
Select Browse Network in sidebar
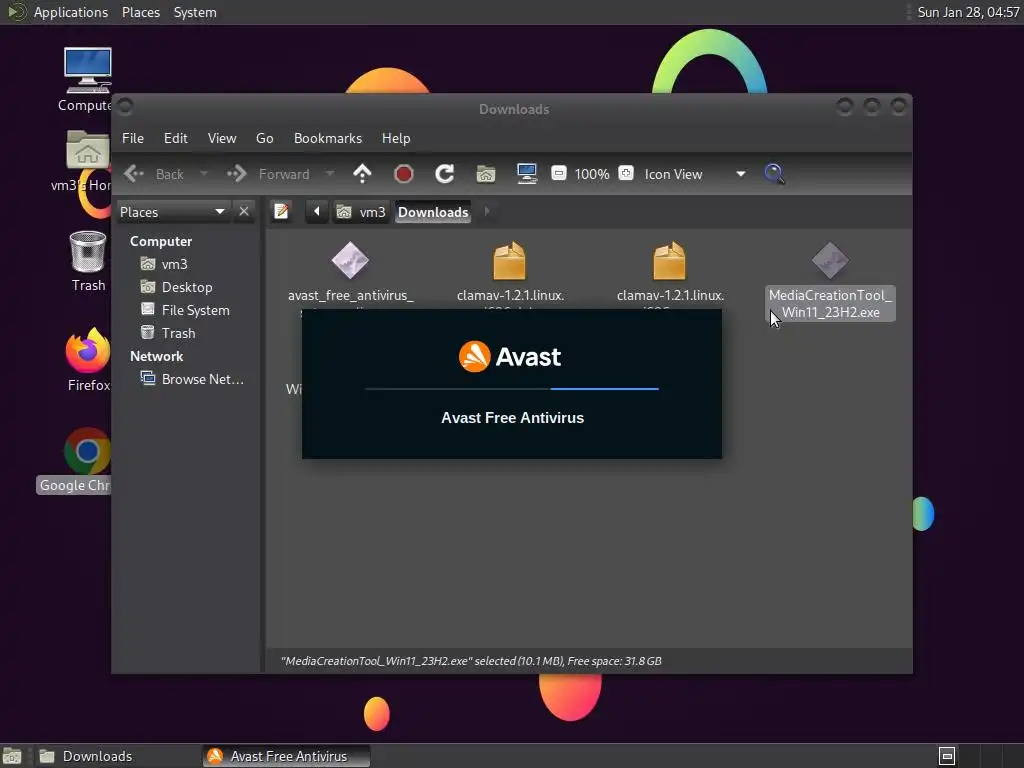(202, 379)
